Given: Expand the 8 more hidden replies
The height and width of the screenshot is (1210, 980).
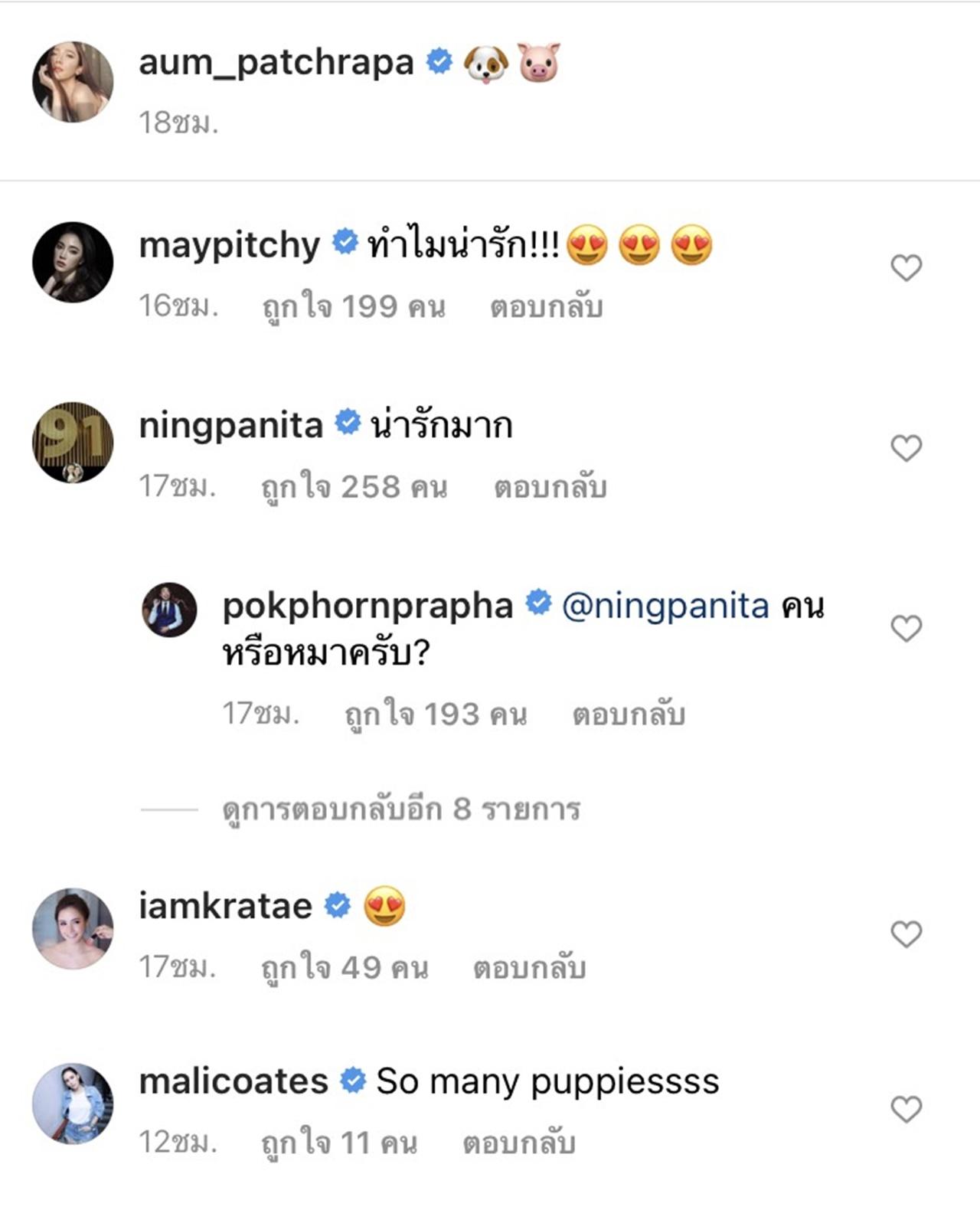Looking at the screenshot, I should pyautogui.click(x=400, y=809).
